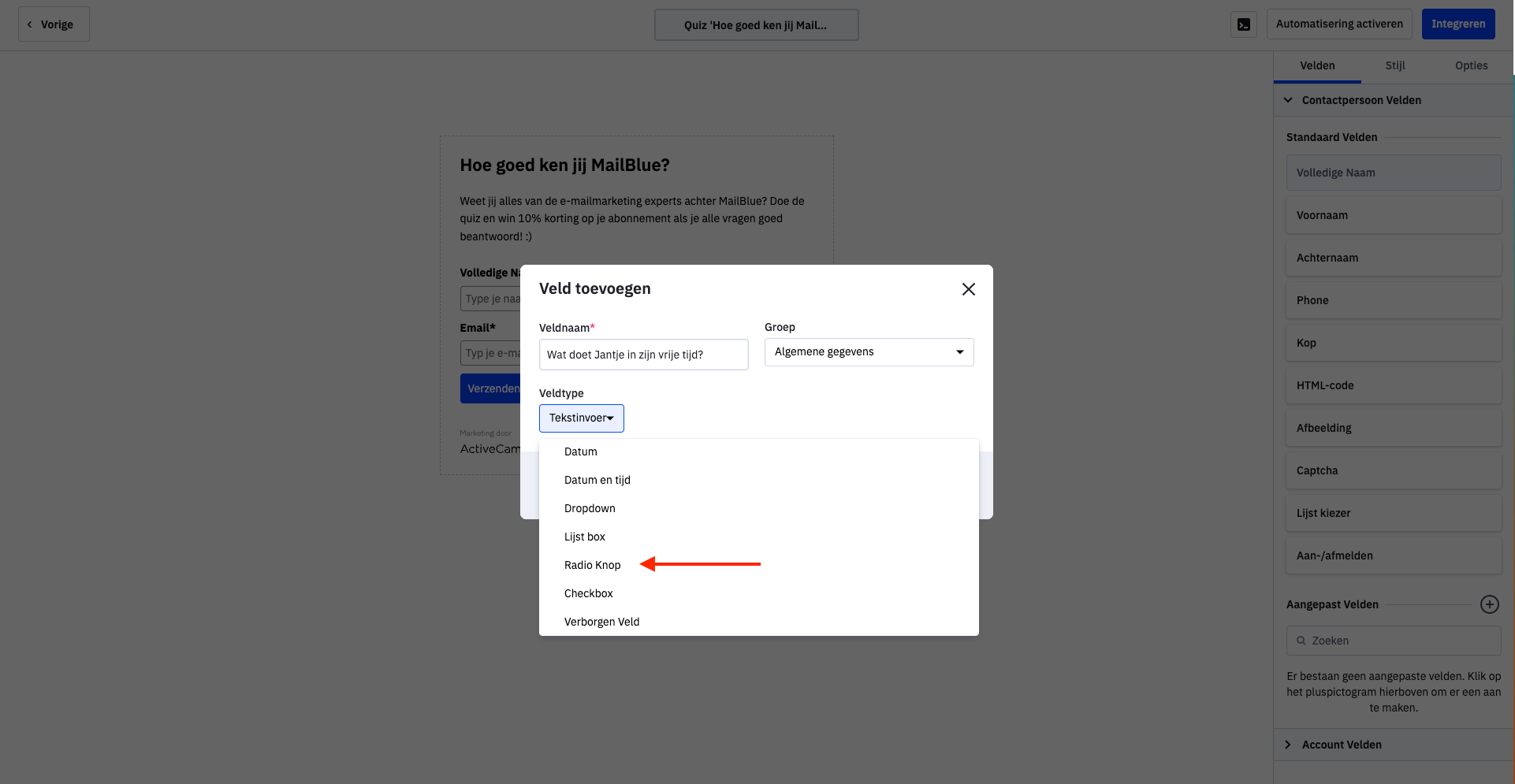
Task: Add the Phone standard field
Action: (1394, 300)
